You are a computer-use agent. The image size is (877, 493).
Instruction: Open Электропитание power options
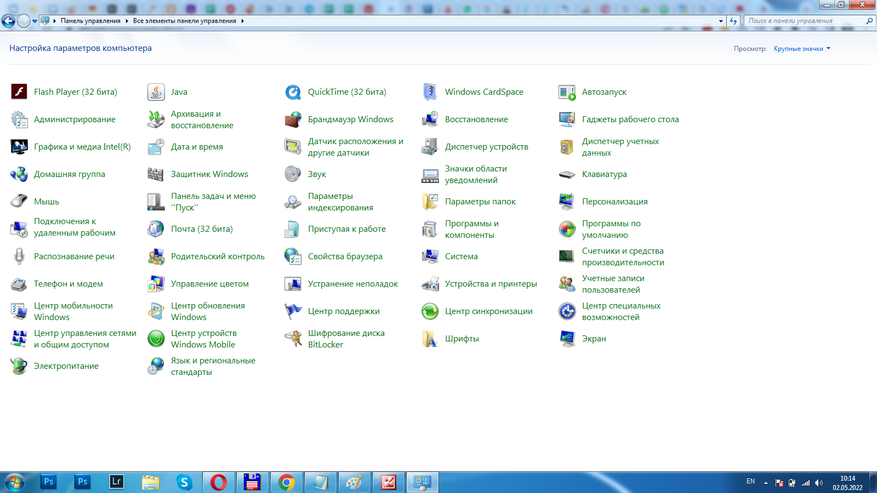point(66,366)
